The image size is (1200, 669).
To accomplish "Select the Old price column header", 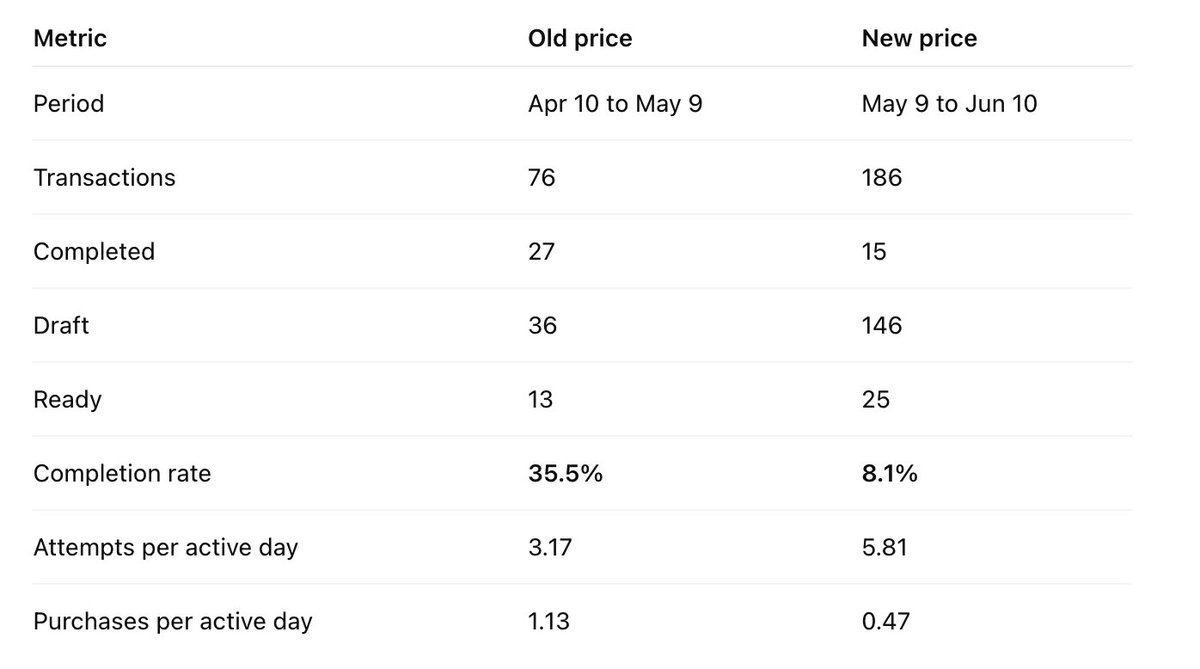I will (580, 39).
